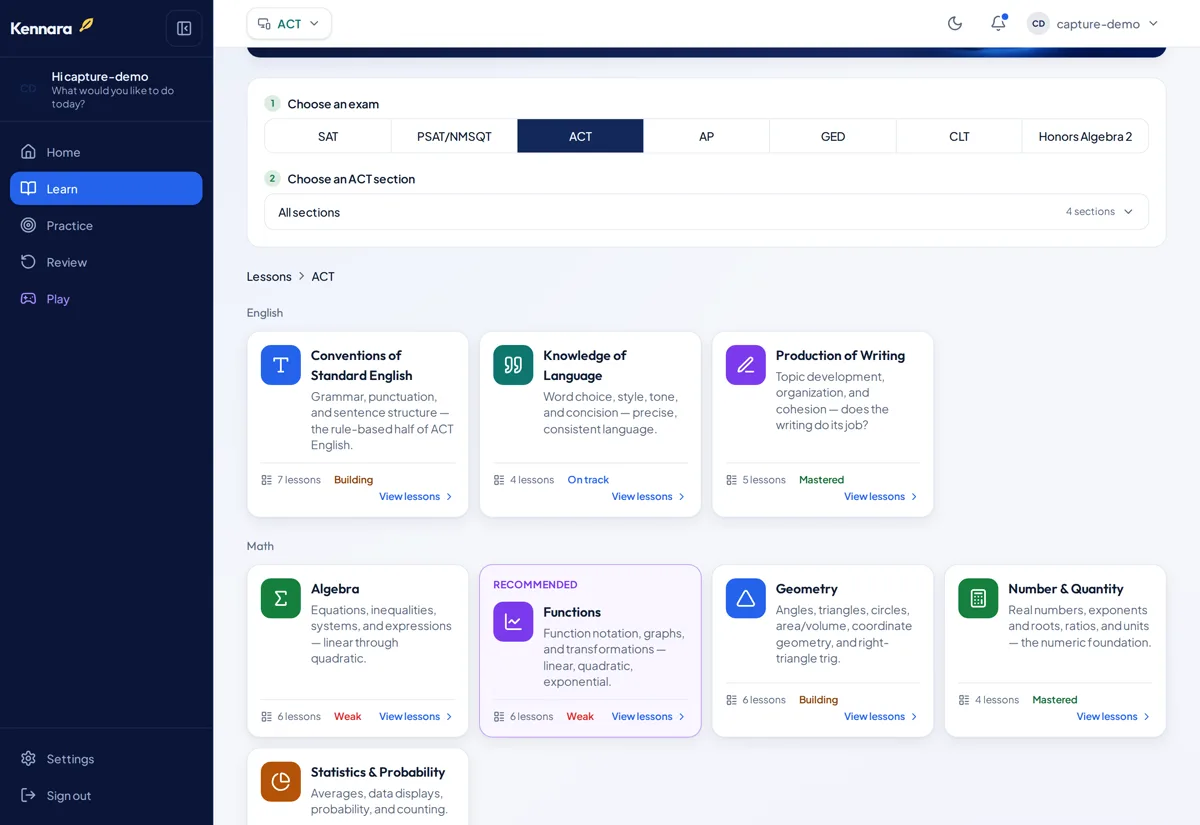Click Statistics & Probability pie icon
This screenshot has width=1200, height=825.
[281, 781]
